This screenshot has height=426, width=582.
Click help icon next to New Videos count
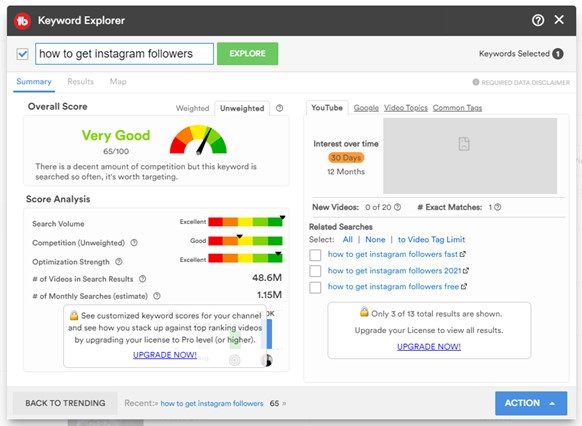click(398, 207)
